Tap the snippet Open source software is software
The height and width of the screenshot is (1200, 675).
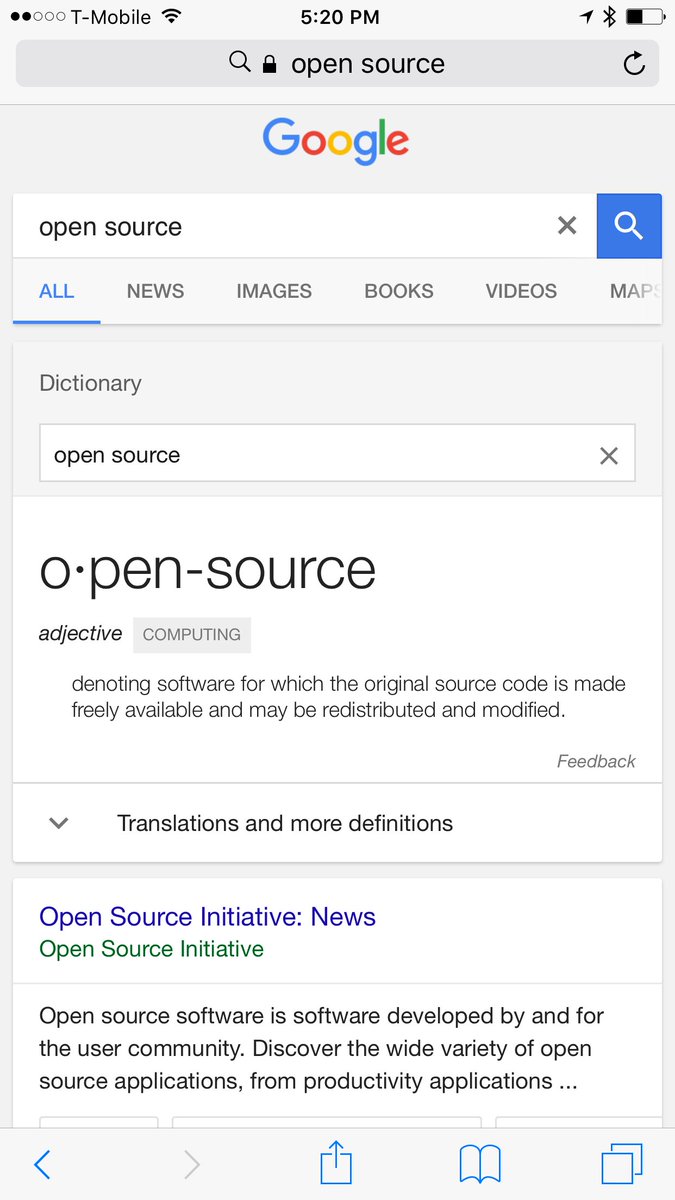pos(321,1048)
